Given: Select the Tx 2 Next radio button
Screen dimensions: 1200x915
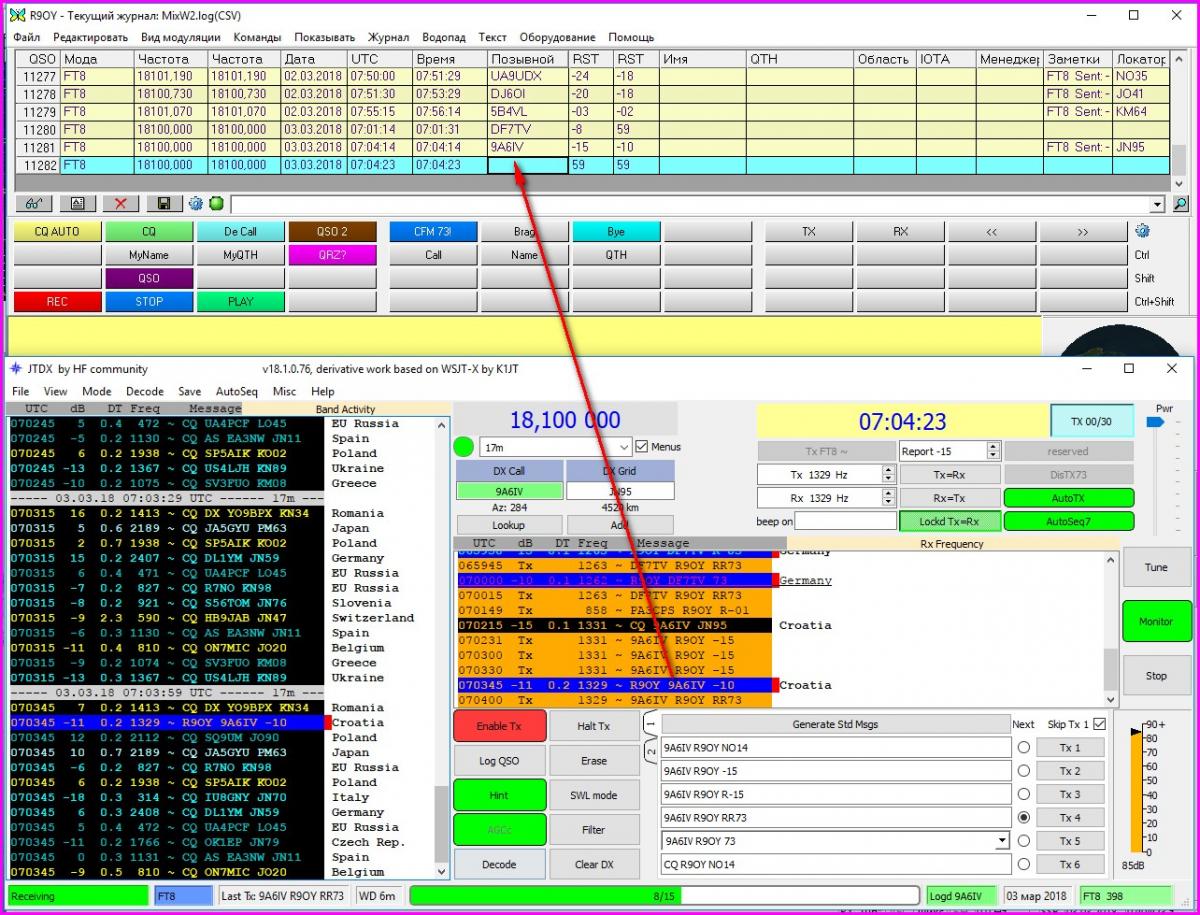Looking at the screenshot, I should pos(1023,771).
